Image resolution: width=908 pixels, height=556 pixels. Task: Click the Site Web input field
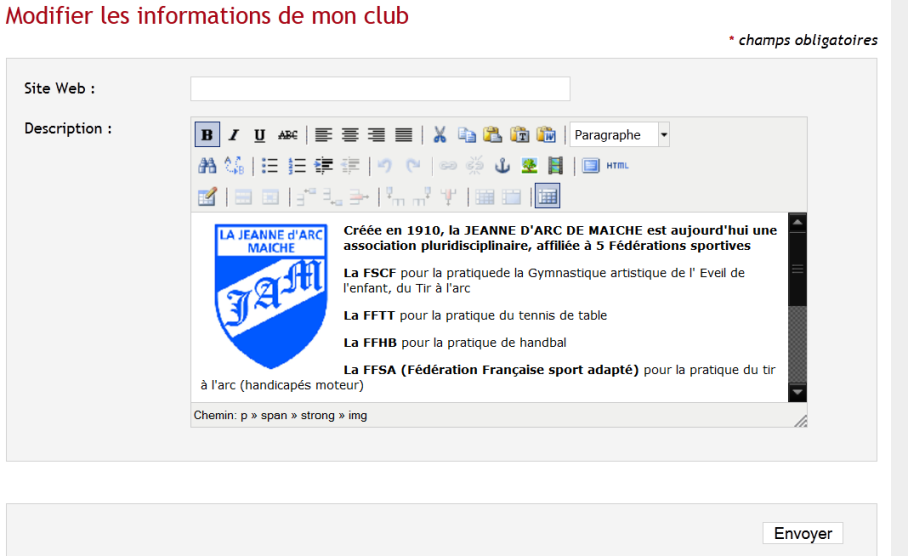(x=380, y=89)
